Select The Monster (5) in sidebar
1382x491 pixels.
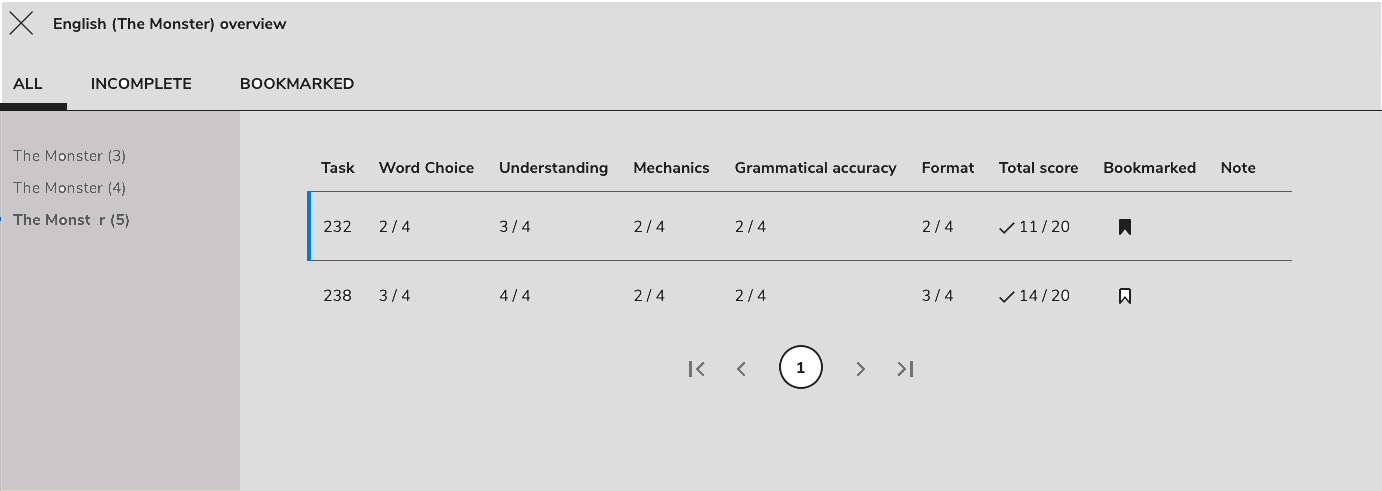click(71, 220)
